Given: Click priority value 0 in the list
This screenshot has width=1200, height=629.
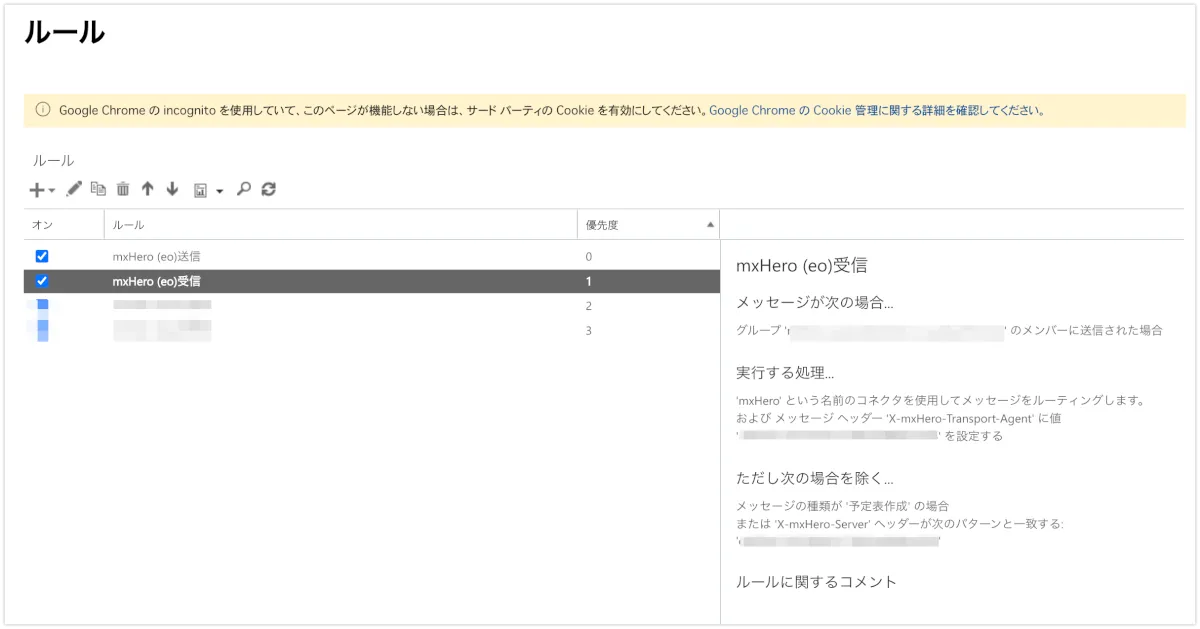Looking at the screenshot, I should coord(588,257).
